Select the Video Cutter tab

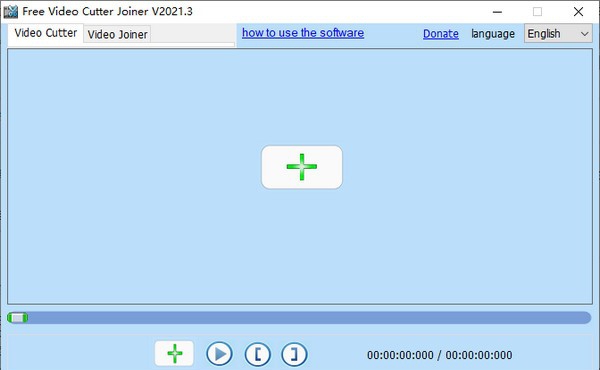point(46,33)
